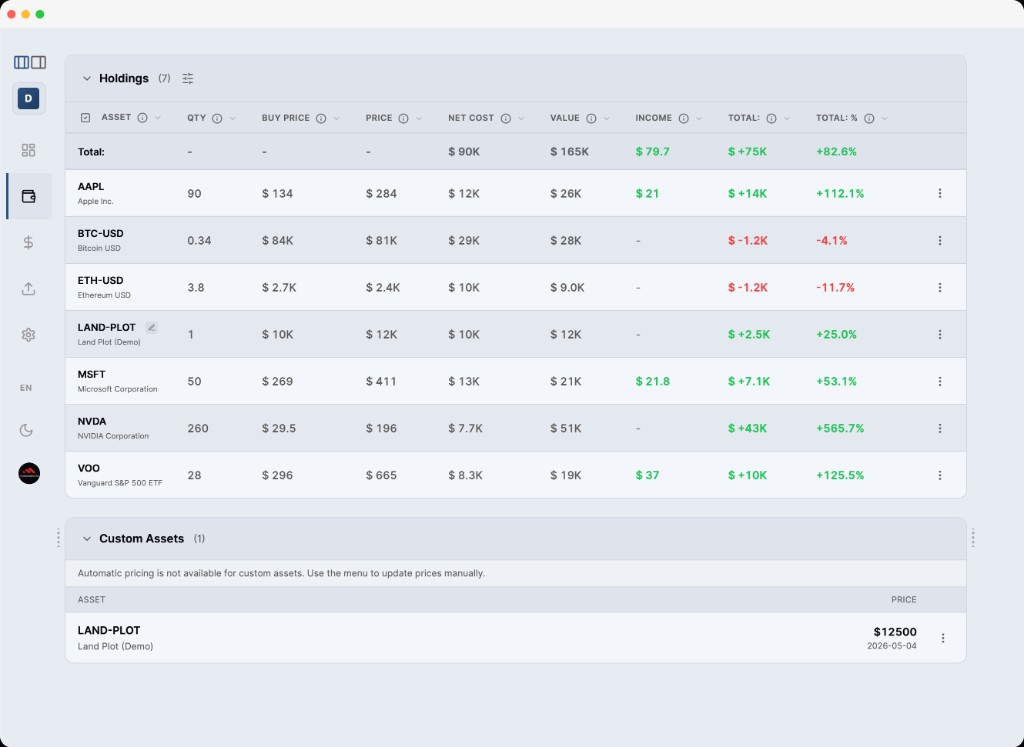This screenshot has height=747, width=1024.
Task: Toggle the left sidebar layout icon
Action: pyautogui.click(x=22, y=62)
